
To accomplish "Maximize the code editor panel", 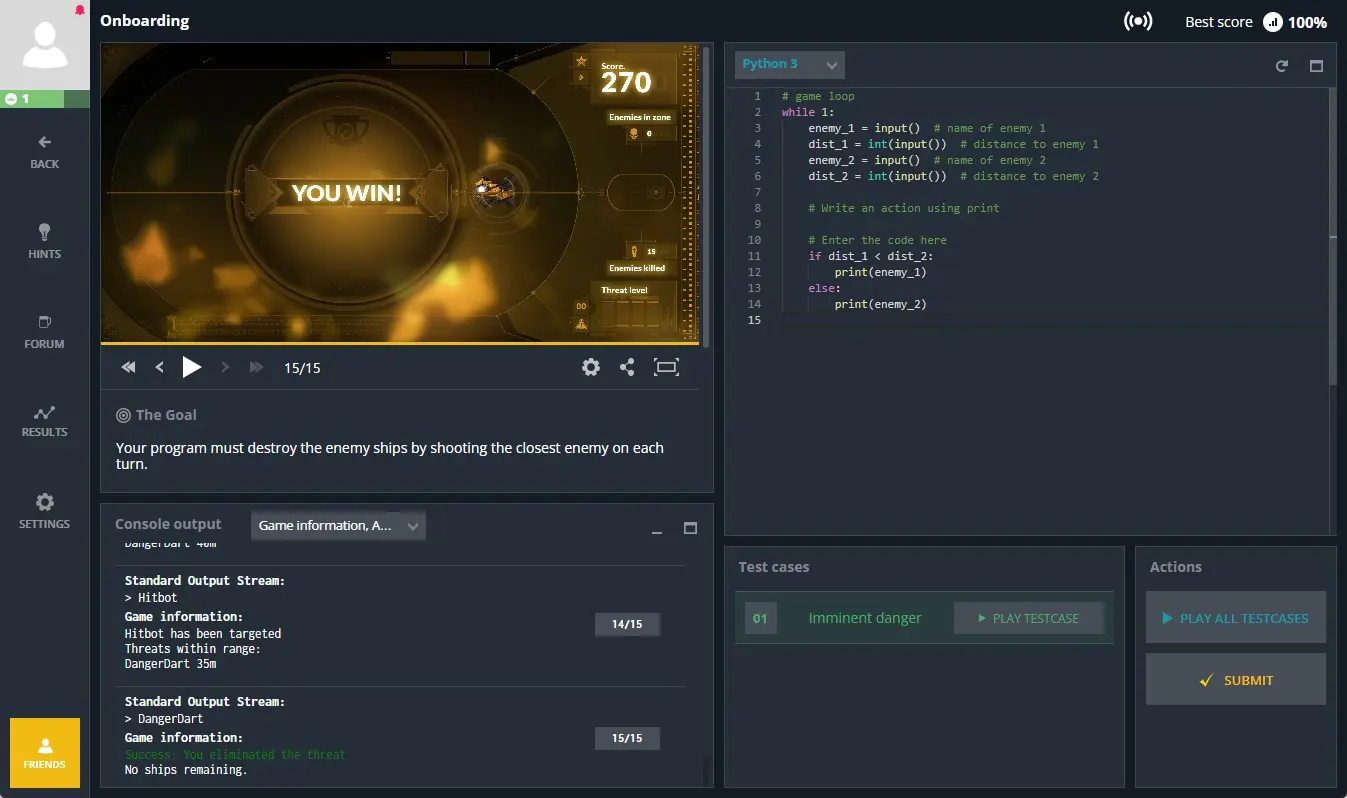I will tap(1316, 66).
